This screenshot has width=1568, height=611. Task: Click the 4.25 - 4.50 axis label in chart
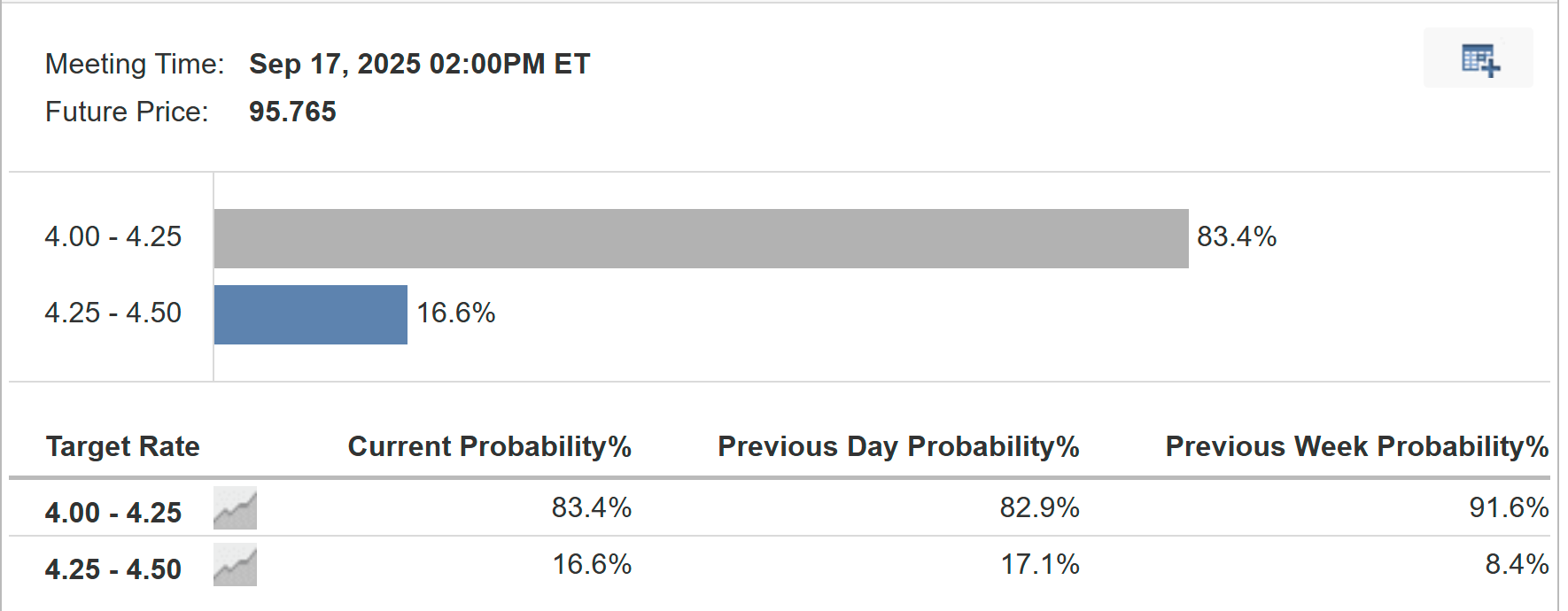pos(113,313)
